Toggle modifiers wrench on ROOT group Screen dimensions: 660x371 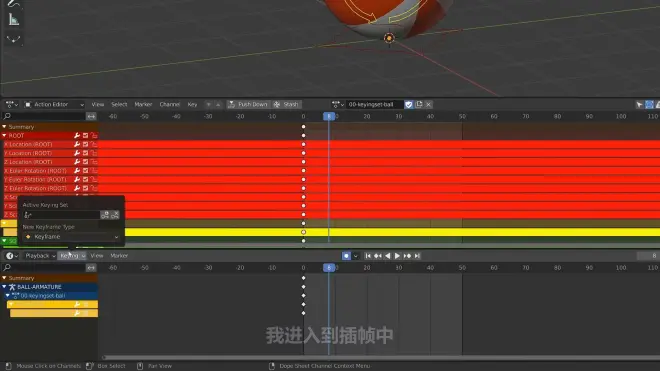tap(77, 136)
